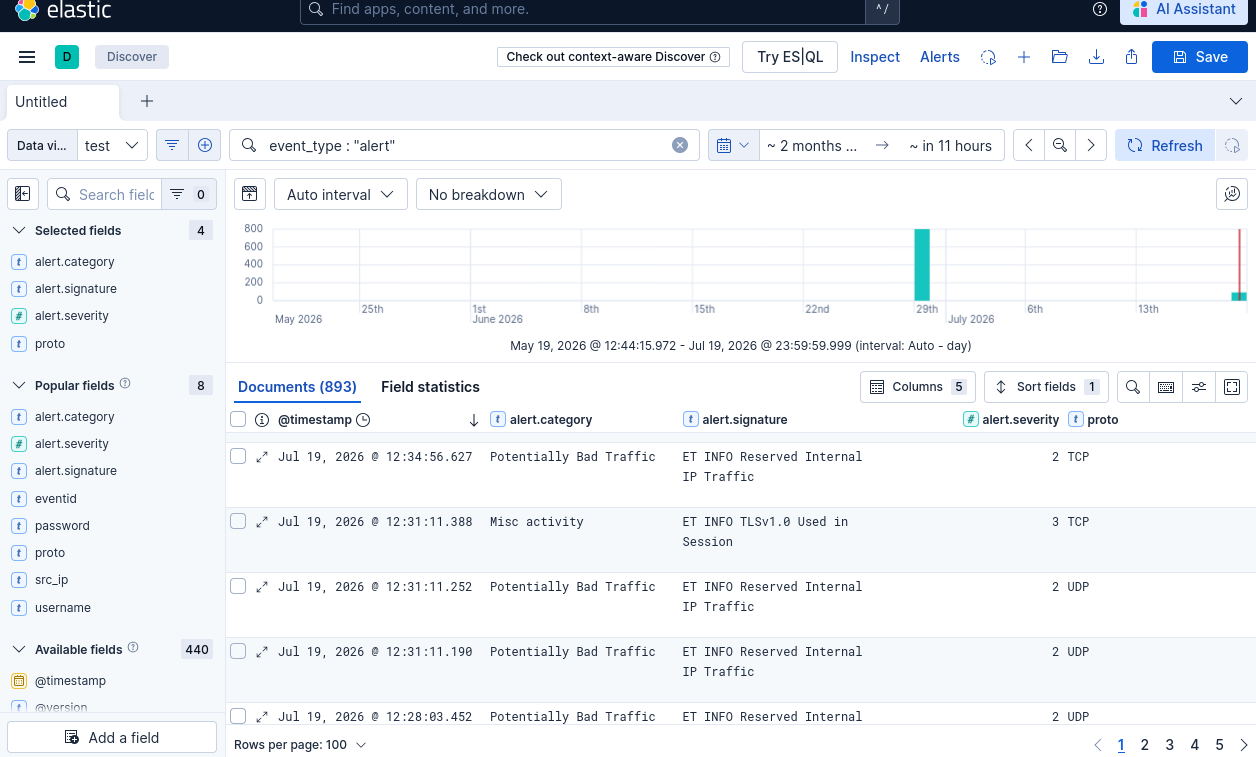Clear the query with the X icon
The width and height of the screenshot is (1256, 757).
680,145
